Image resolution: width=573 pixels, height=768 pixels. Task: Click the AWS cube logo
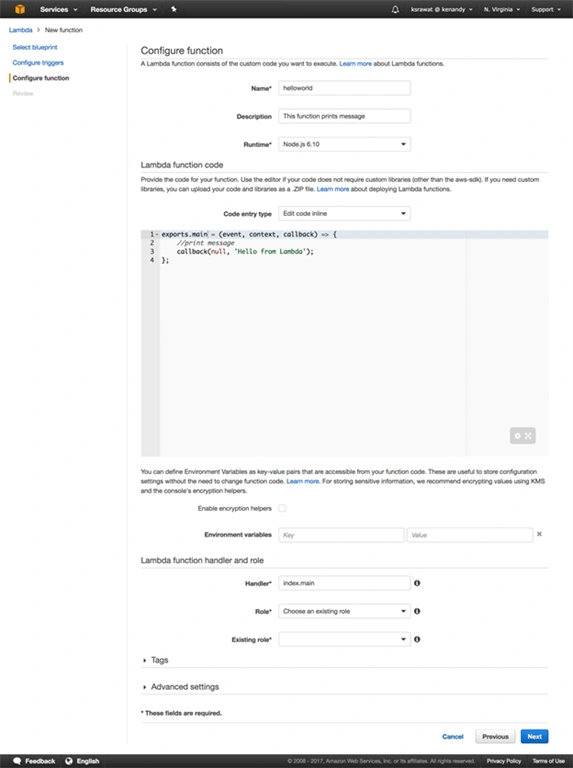click(20, 9)
